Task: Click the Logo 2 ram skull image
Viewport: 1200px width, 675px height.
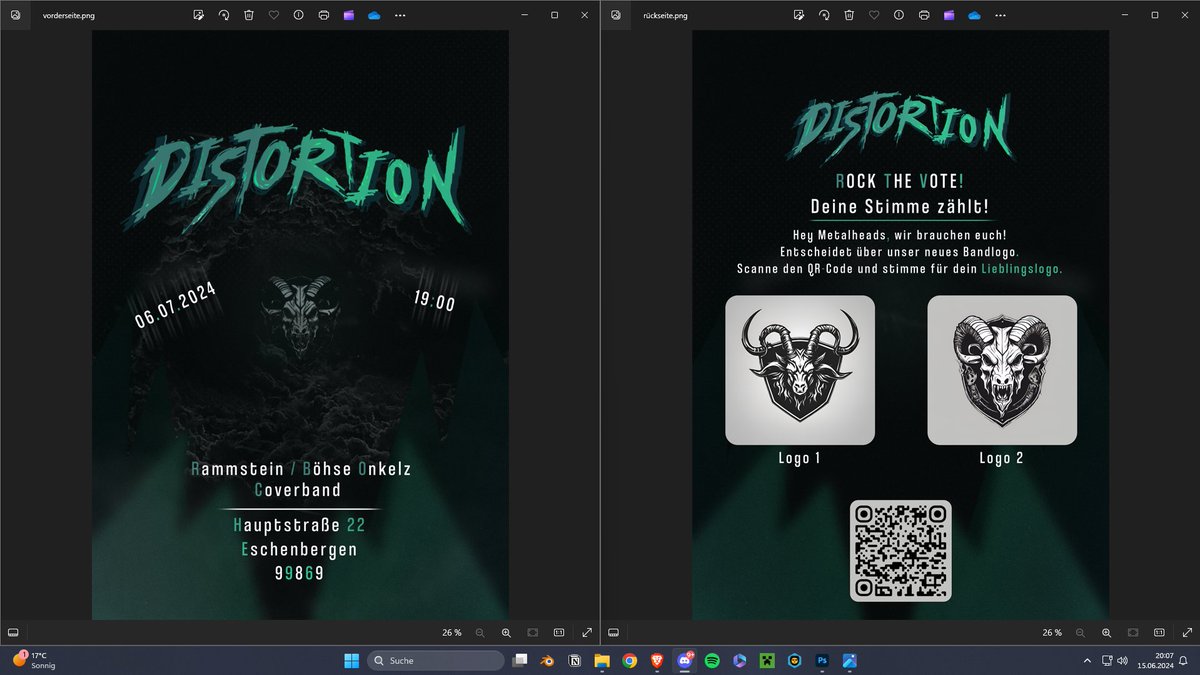Action: point(1002,370)
